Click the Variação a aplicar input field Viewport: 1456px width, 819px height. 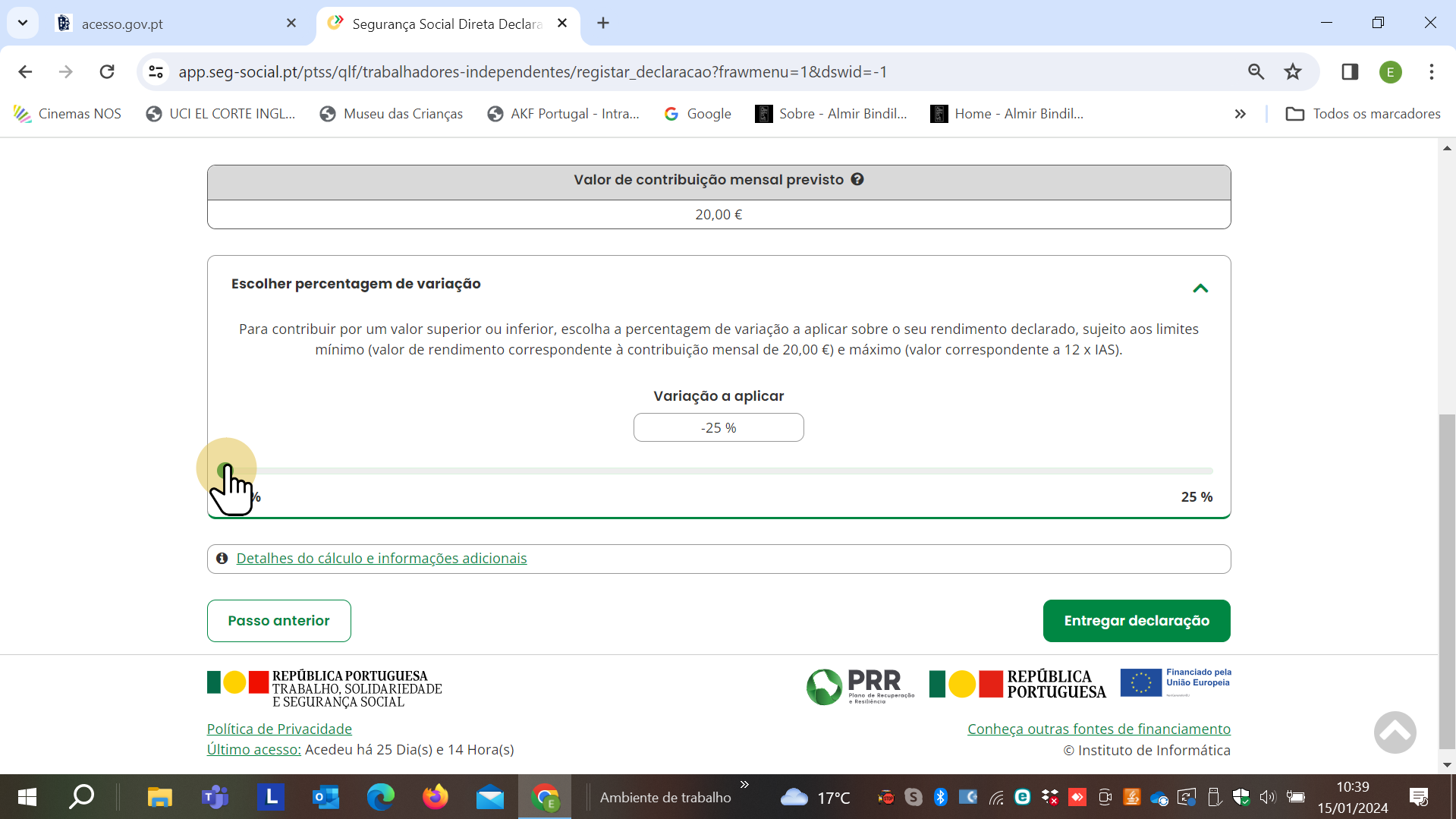tap(718, 428)
